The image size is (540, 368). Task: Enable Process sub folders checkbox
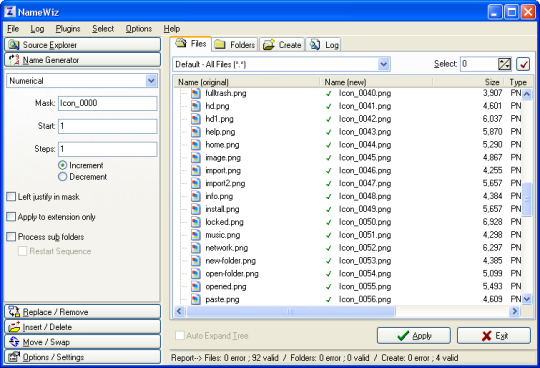11,236
